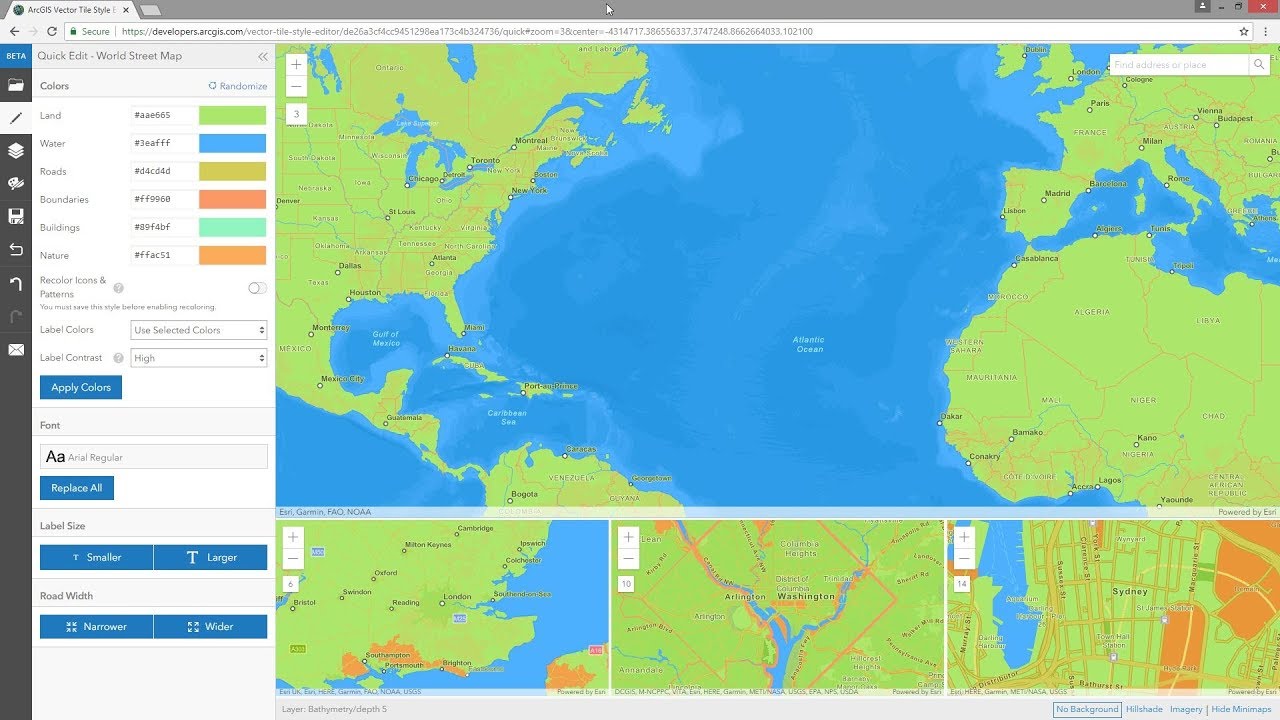Zoom out on the level 6 minimap
The image size is (1280, 720).
[293, 559]
